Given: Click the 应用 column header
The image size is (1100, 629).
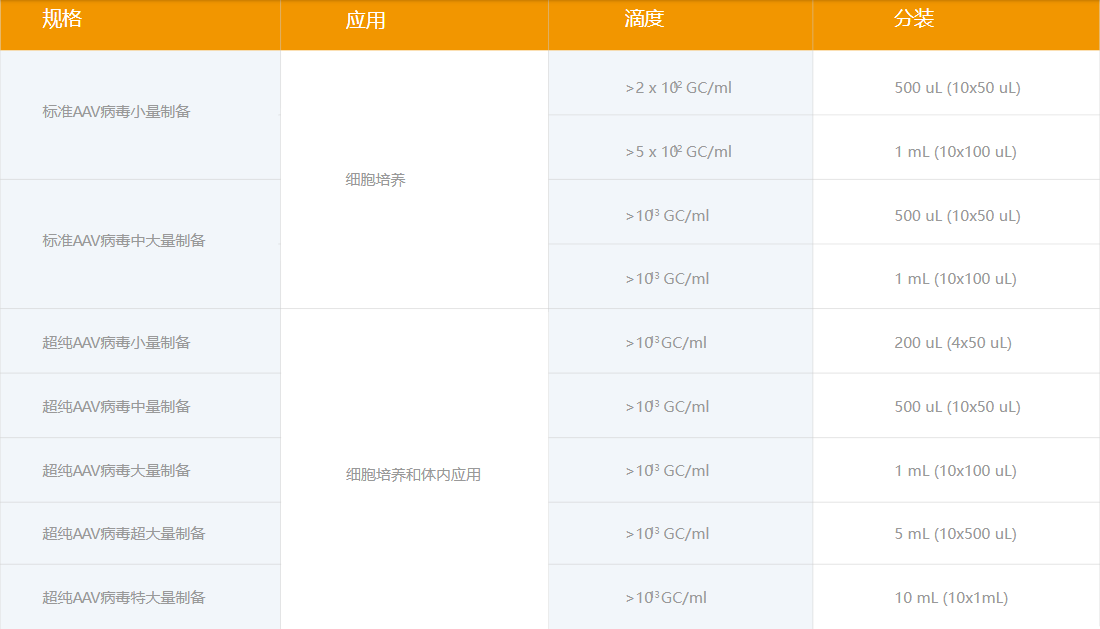Looking at the screenshot, I should pyautogui.click(x=365, y=21).
